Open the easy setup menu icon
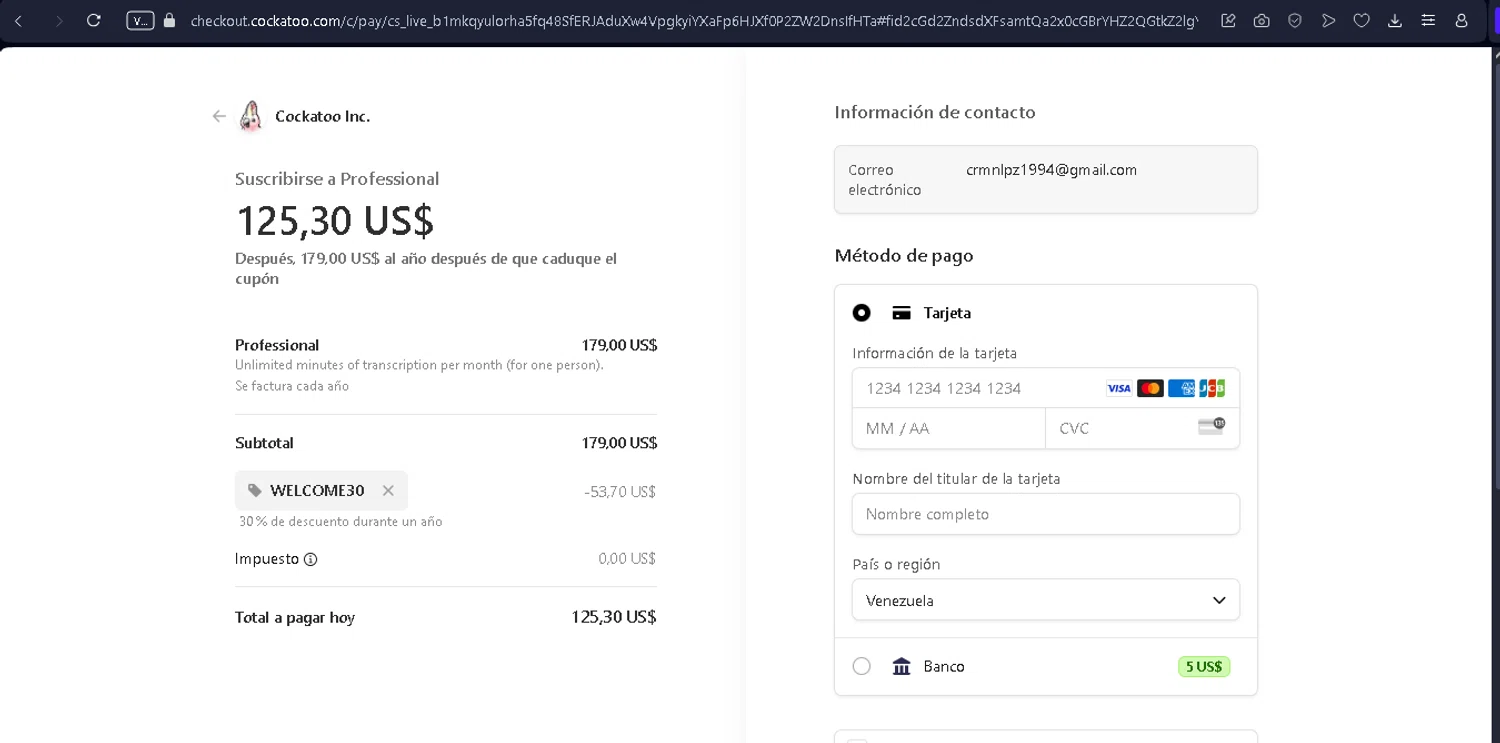 pyautogui.click(x=1428, y=20)
